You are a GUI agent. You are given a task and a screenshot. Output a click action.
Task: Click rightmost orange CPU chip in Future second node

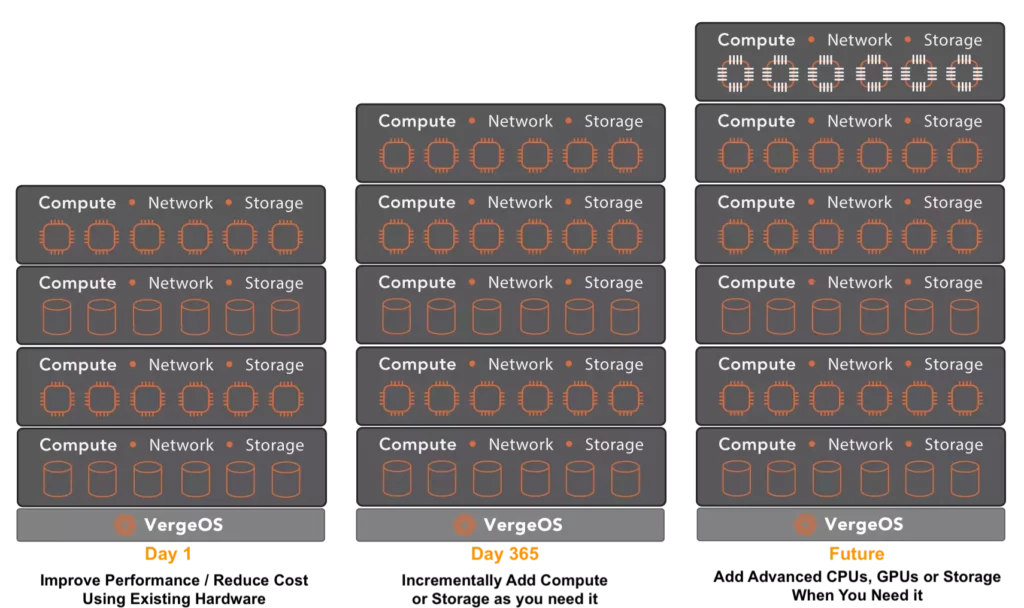[x=965, y=155]
